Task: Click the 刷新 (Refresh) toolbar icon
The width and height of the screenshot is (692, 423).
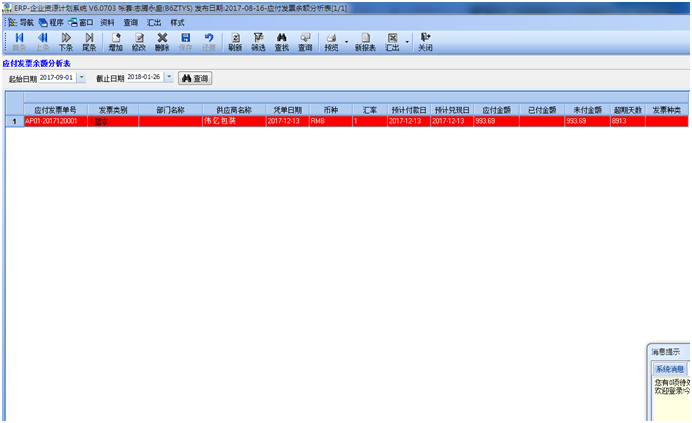Action: tap(235, 41)
